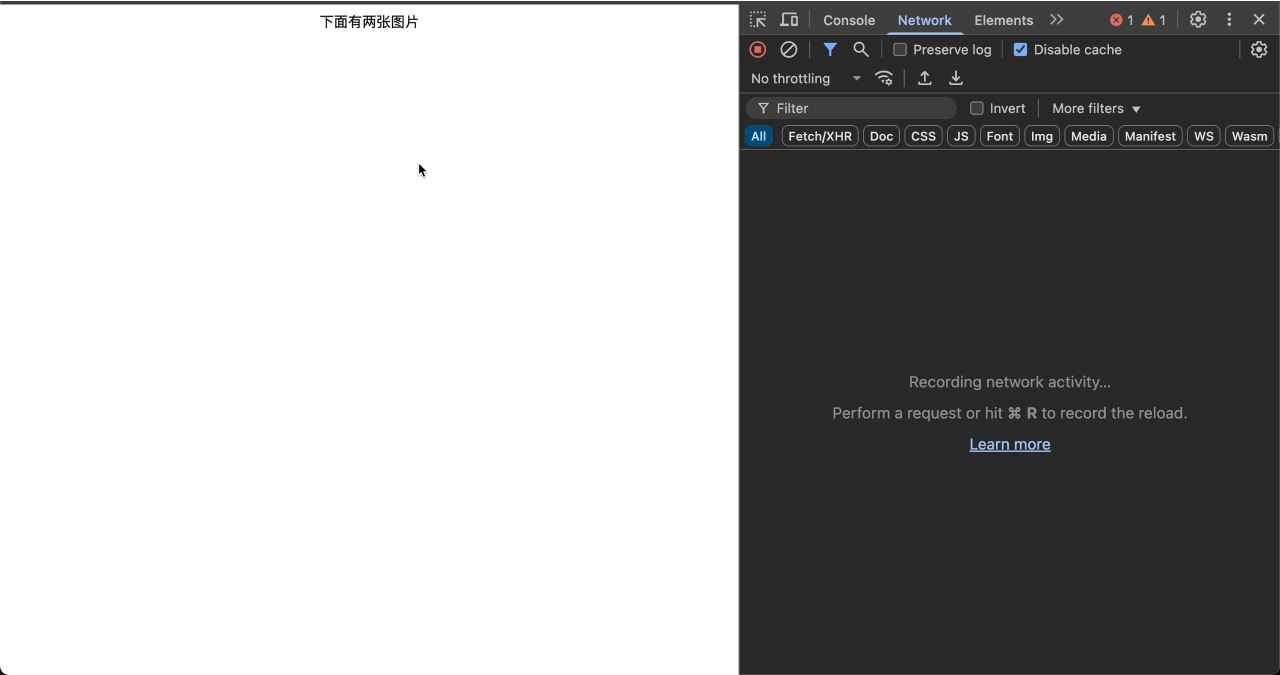Filter requests by Media type
This screenshot has height=675, width=1280.
(1089, 136)
